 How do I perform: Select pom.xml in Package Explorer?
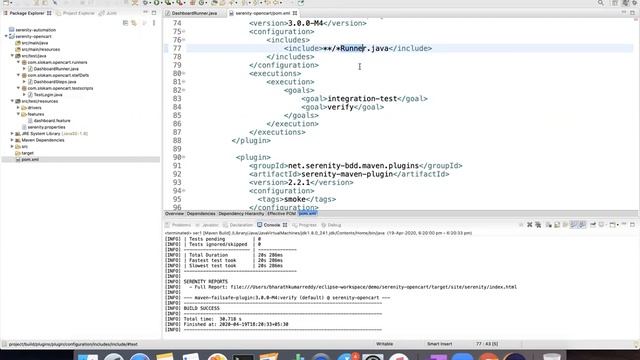point(30,160)
